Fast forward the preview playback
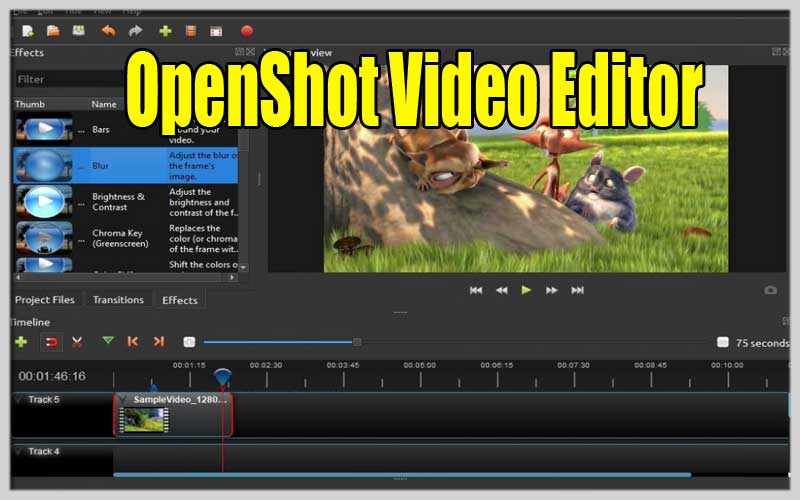 coord(552,290)
